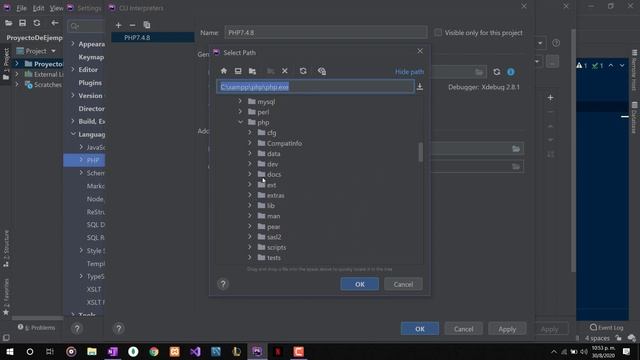Open the Edit menu
Viewport: 640px width, 360px height.
tap(38, 8)
